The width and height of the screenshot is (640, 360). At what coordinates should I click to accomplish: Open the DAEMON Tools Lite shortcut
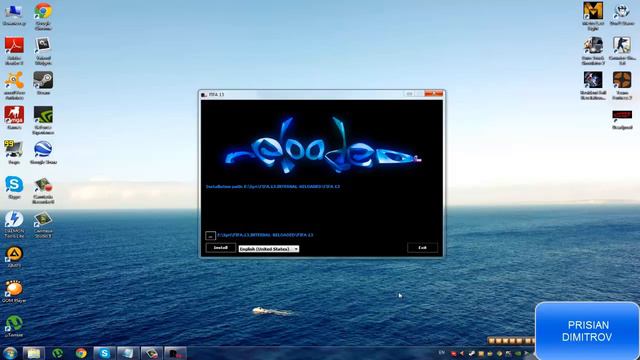click(x=14, y=224)
